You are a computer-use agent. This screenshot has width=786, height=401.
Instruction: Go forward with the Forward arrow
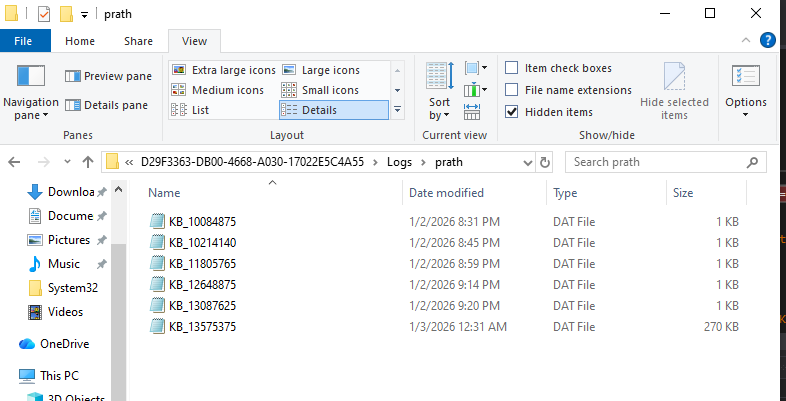coord(44,162)
